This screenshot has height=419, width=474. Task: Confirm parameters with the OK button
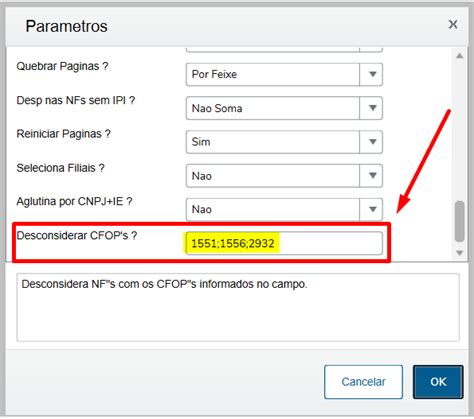pos(438,382)
